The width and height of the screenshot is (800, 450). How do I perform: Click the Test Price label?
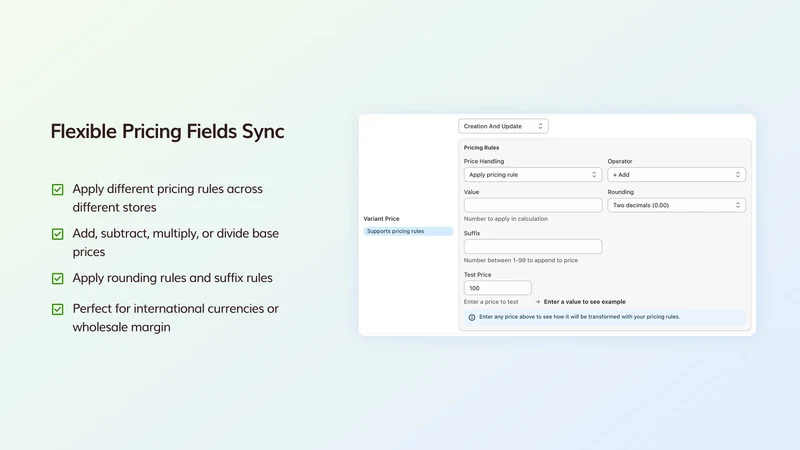[x=478, y=274]
